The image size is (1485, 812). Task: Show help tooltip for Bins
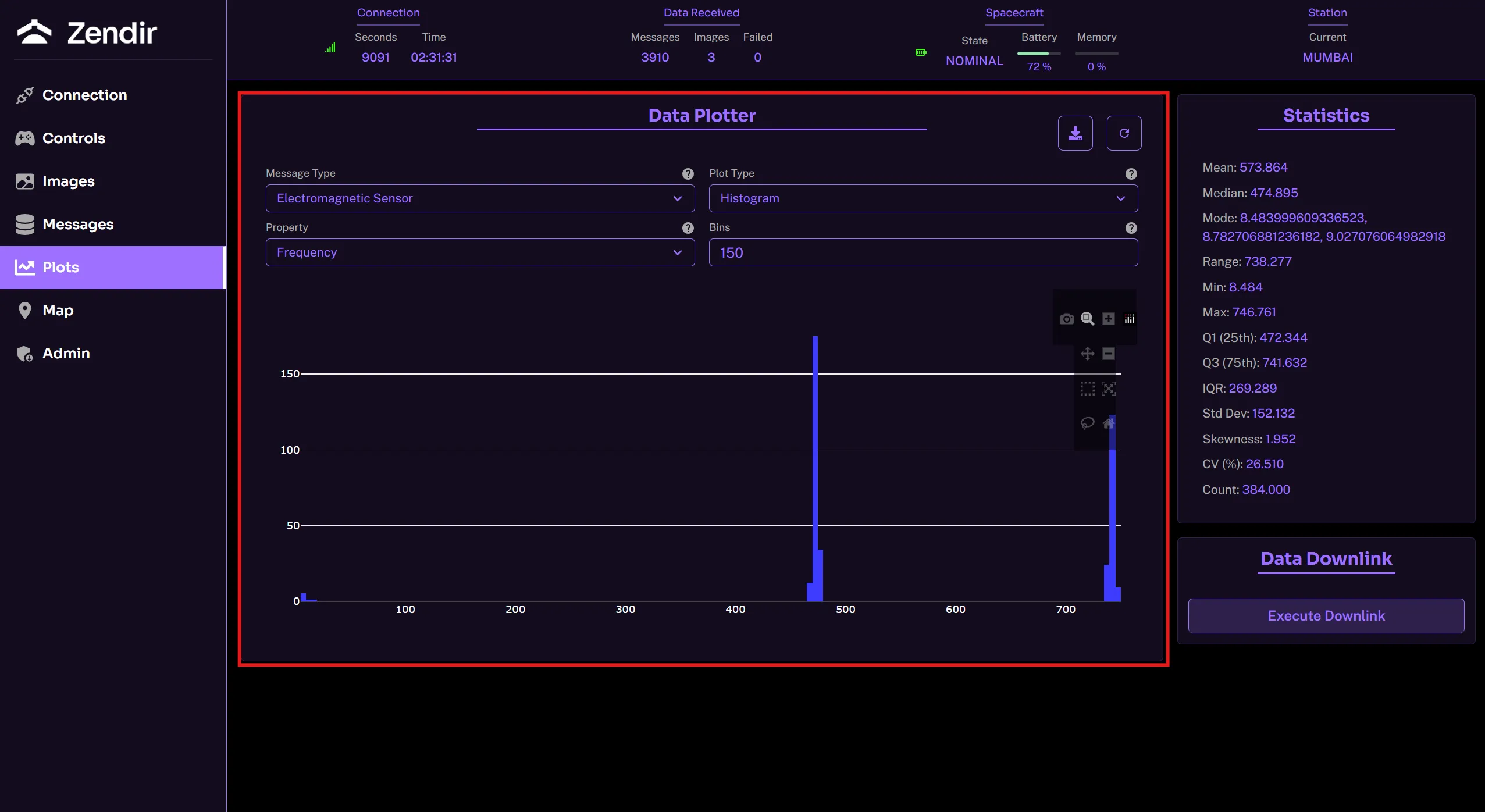[1131, 228]
